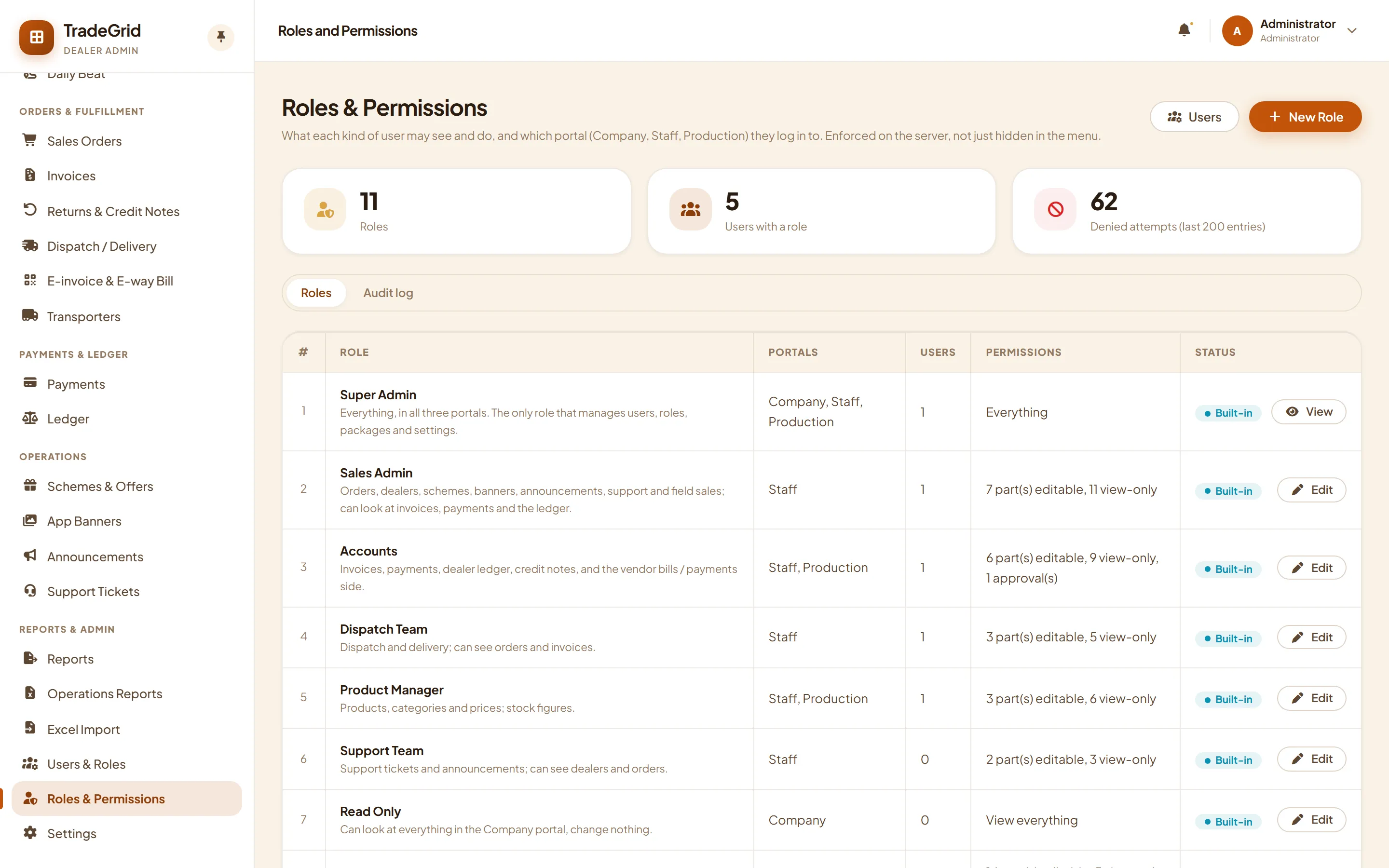Image resolution: width=1389 pixels, height=868 pixels.
Task: Edit the Support Team role
Action: click(1311, 759)
